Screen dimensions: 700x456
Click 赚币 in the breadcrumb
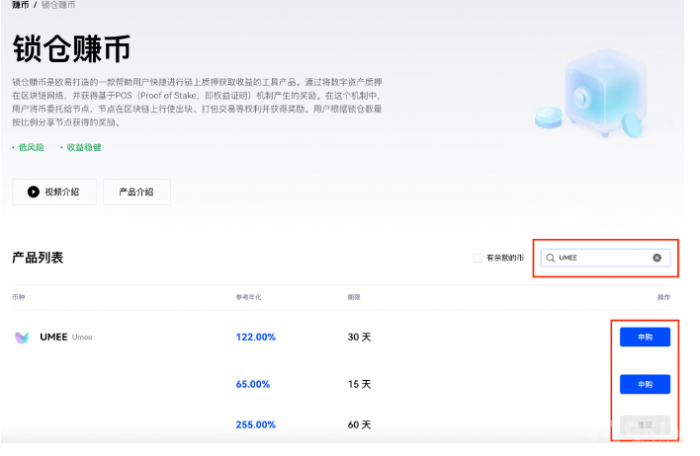click(20, 6)
